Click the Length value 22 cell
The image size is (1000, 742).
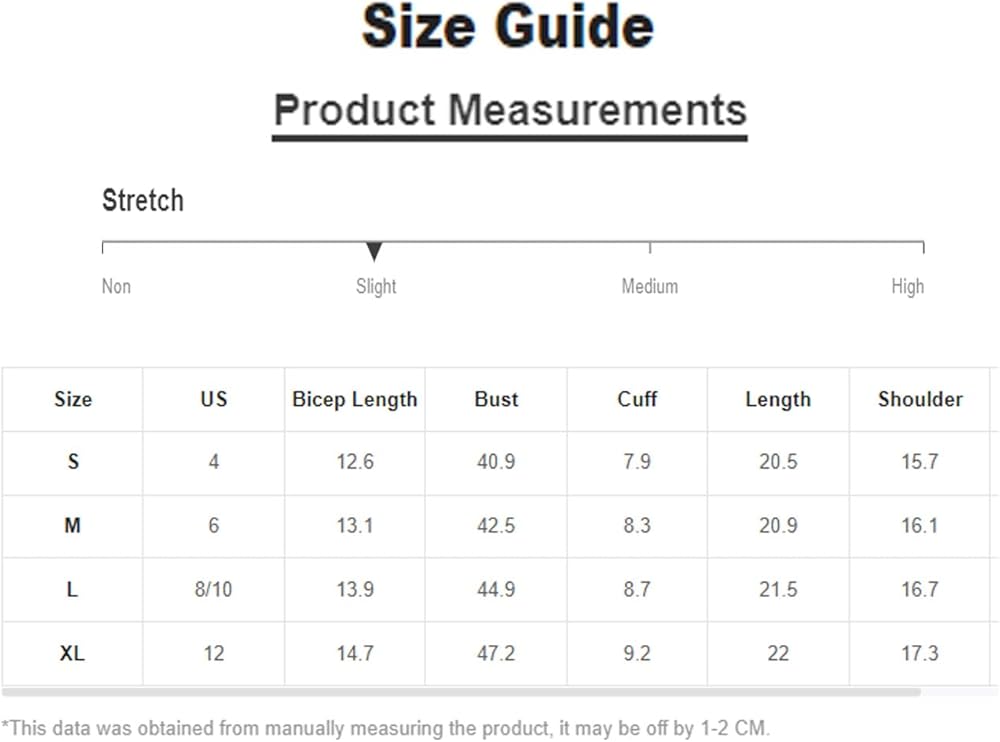778,653
